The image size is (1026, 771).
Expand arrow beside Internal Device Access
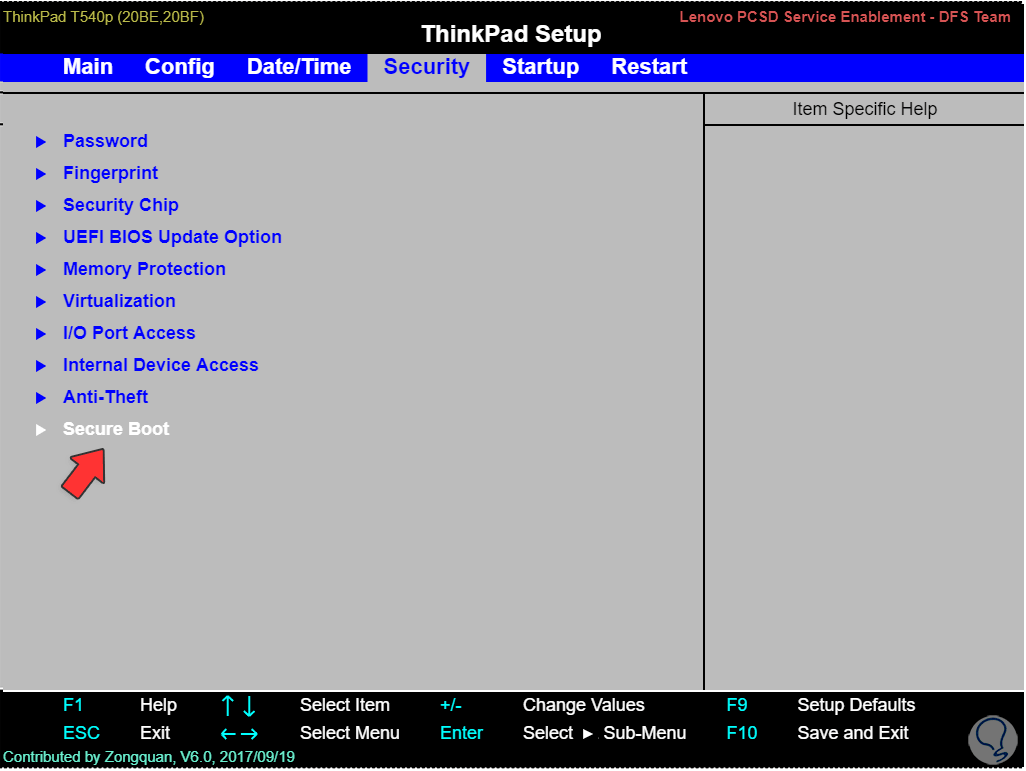point(41,366)
